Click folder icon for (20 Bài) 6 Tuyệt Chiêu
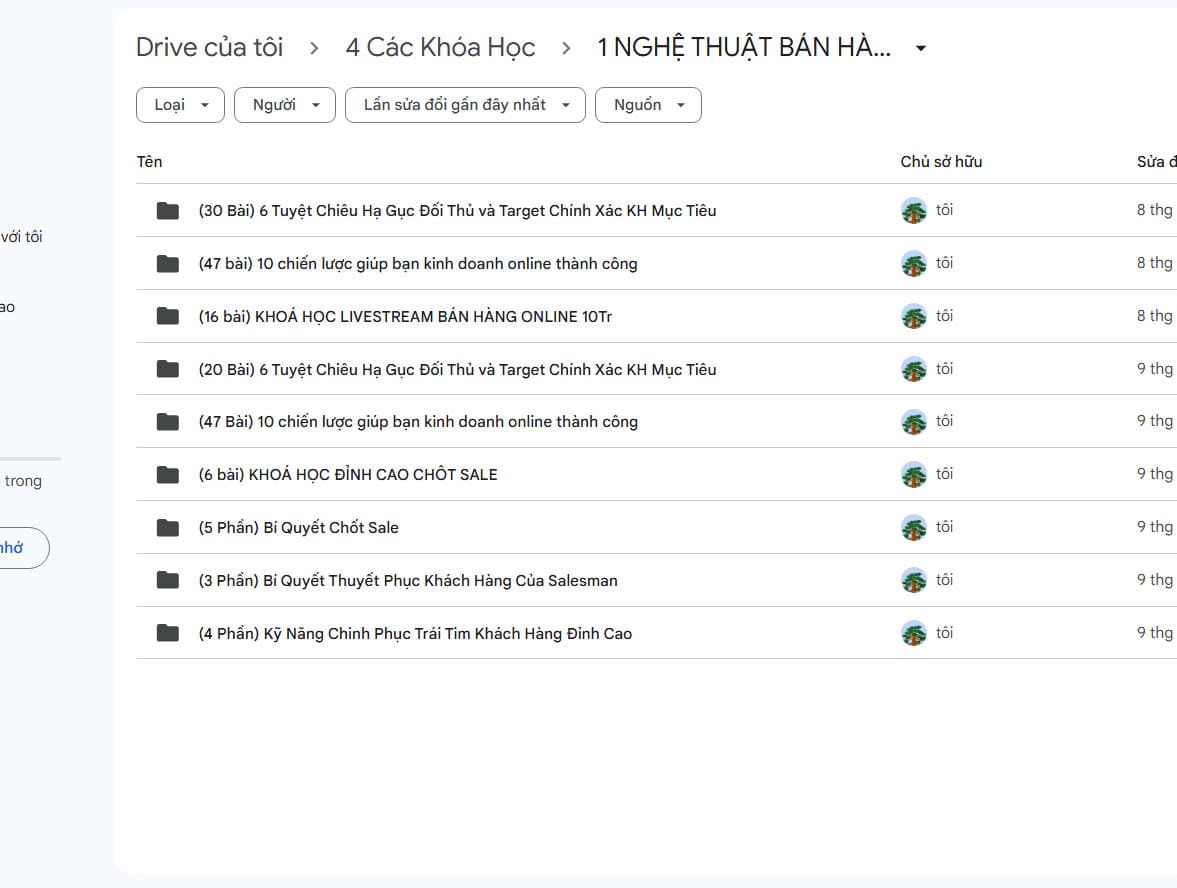 [x=167, y=369]
